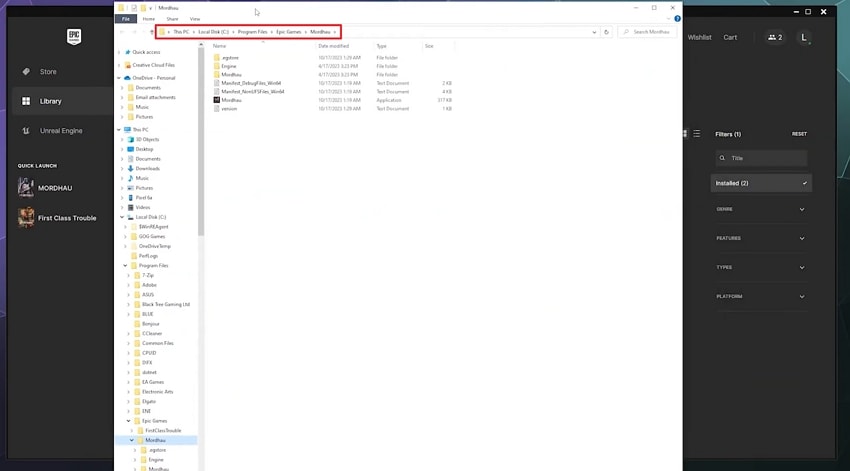
Task: Collapse the This PC tree node
Action: [x=119, y=130]
